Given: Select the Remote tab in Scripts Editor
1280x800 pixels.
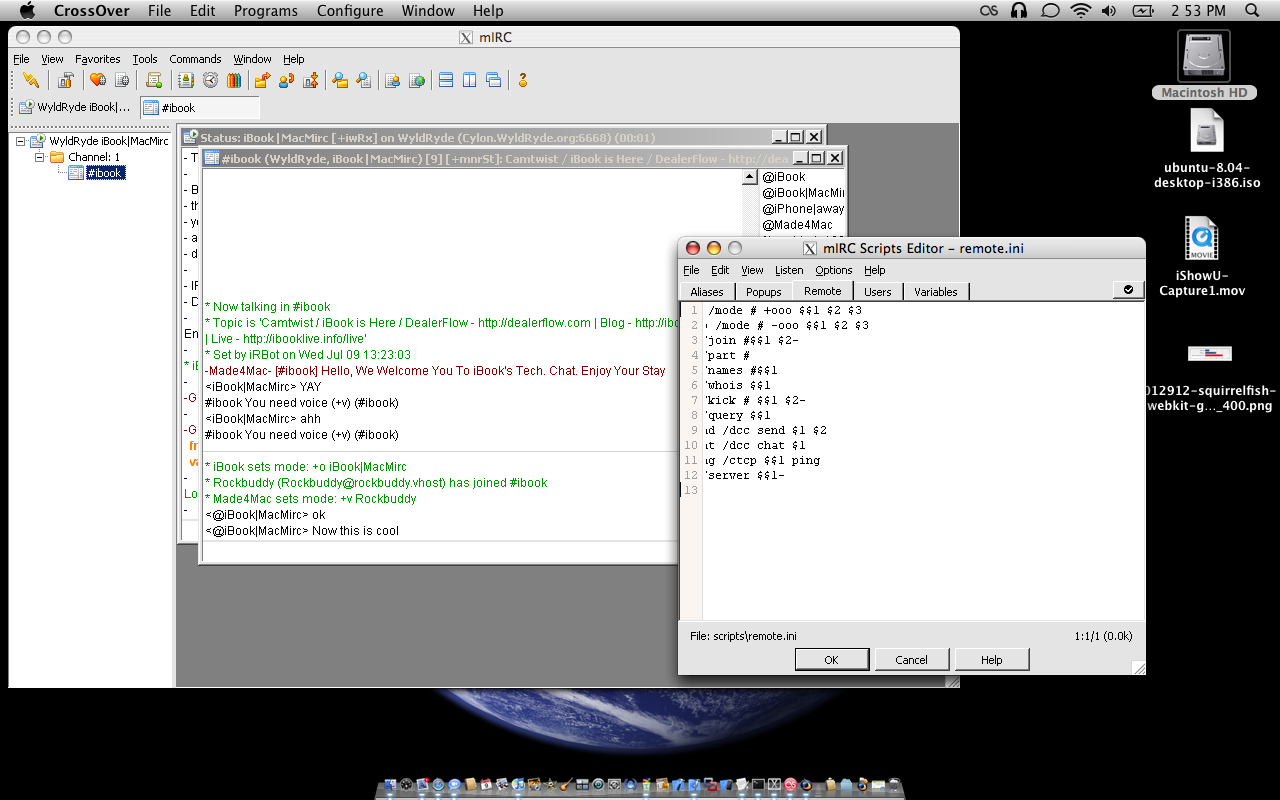Looking at the screenshot, I should click(823, 291).
